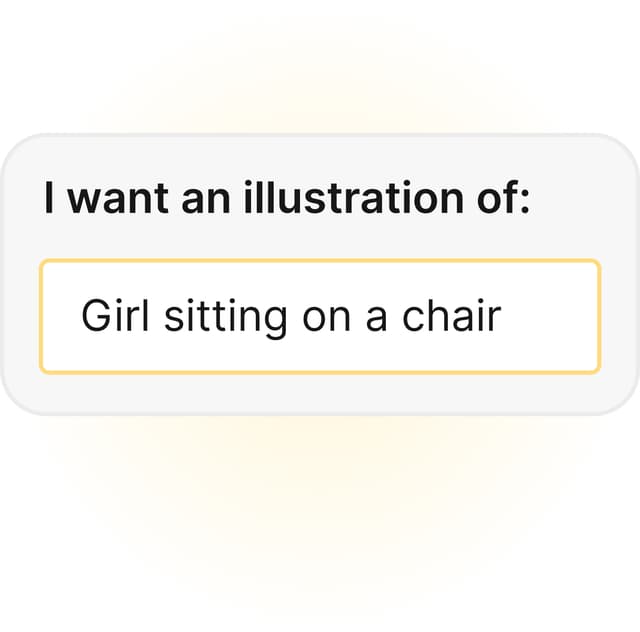Screen dimensions: 640x632
Task: Click the word "chair" in the input
Action: (x=451, y=316)
